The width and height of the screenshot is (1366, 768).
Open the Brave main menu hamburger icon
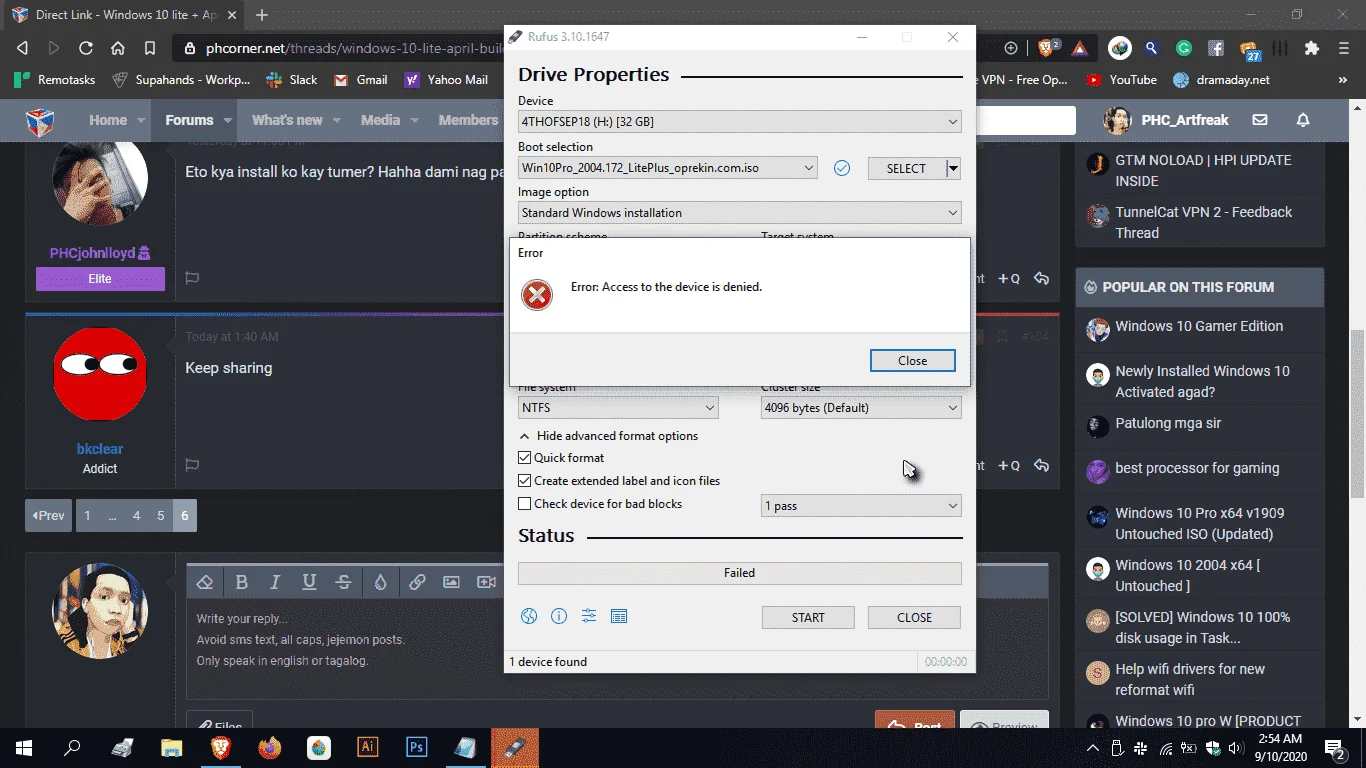tap(1344, 48)
